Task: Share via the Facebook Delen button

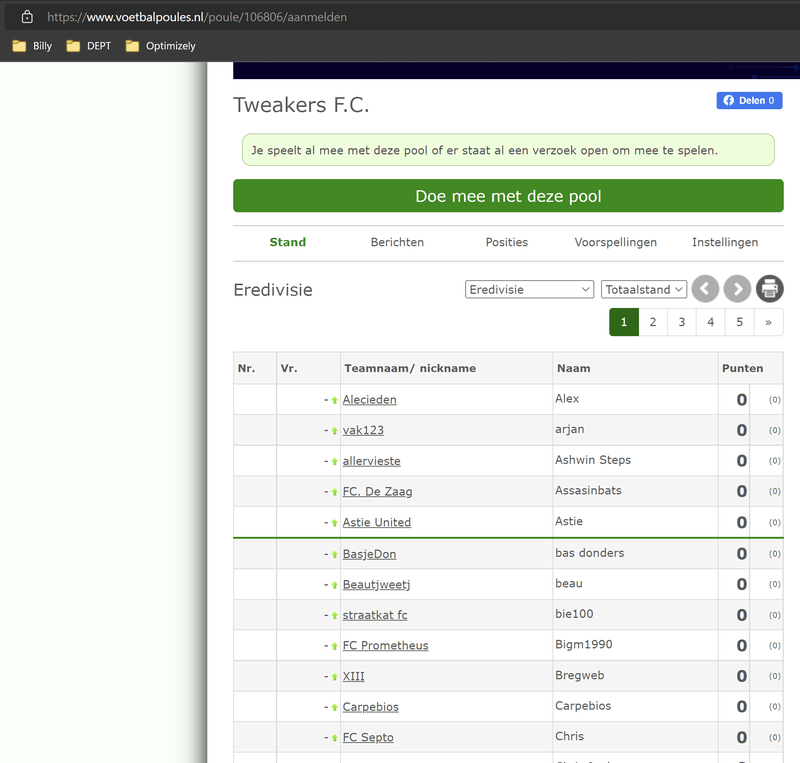Action: tap(749, 101)
